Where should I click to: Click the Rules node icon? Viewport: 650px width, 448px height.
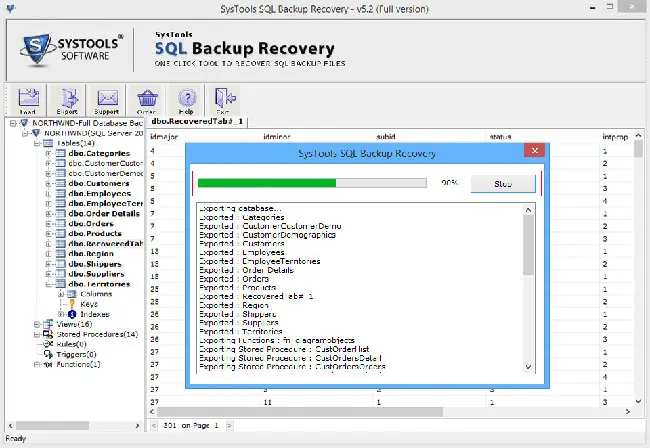coord(48,344)
